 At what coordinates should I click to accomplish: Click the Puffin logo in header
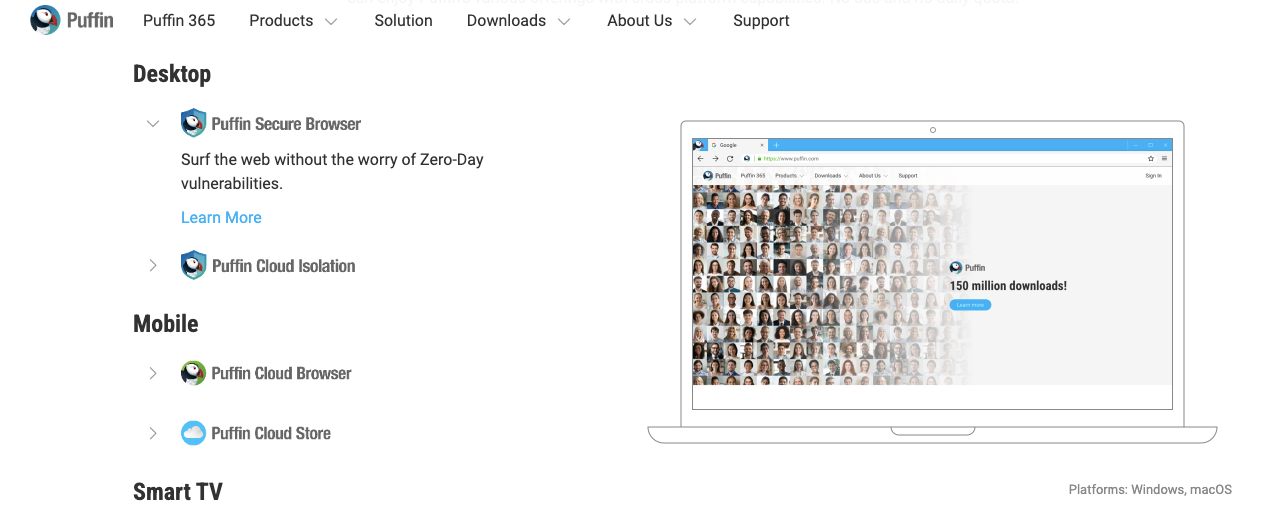coord(72,20)
